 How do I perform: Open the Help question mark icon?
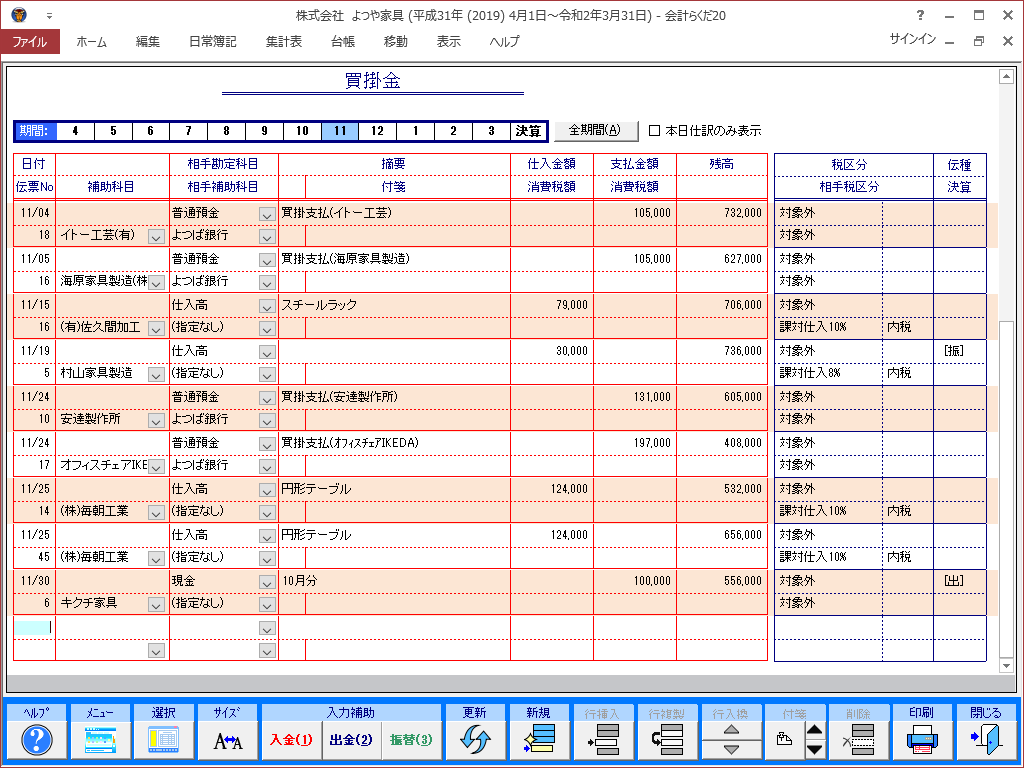(37, 740)
